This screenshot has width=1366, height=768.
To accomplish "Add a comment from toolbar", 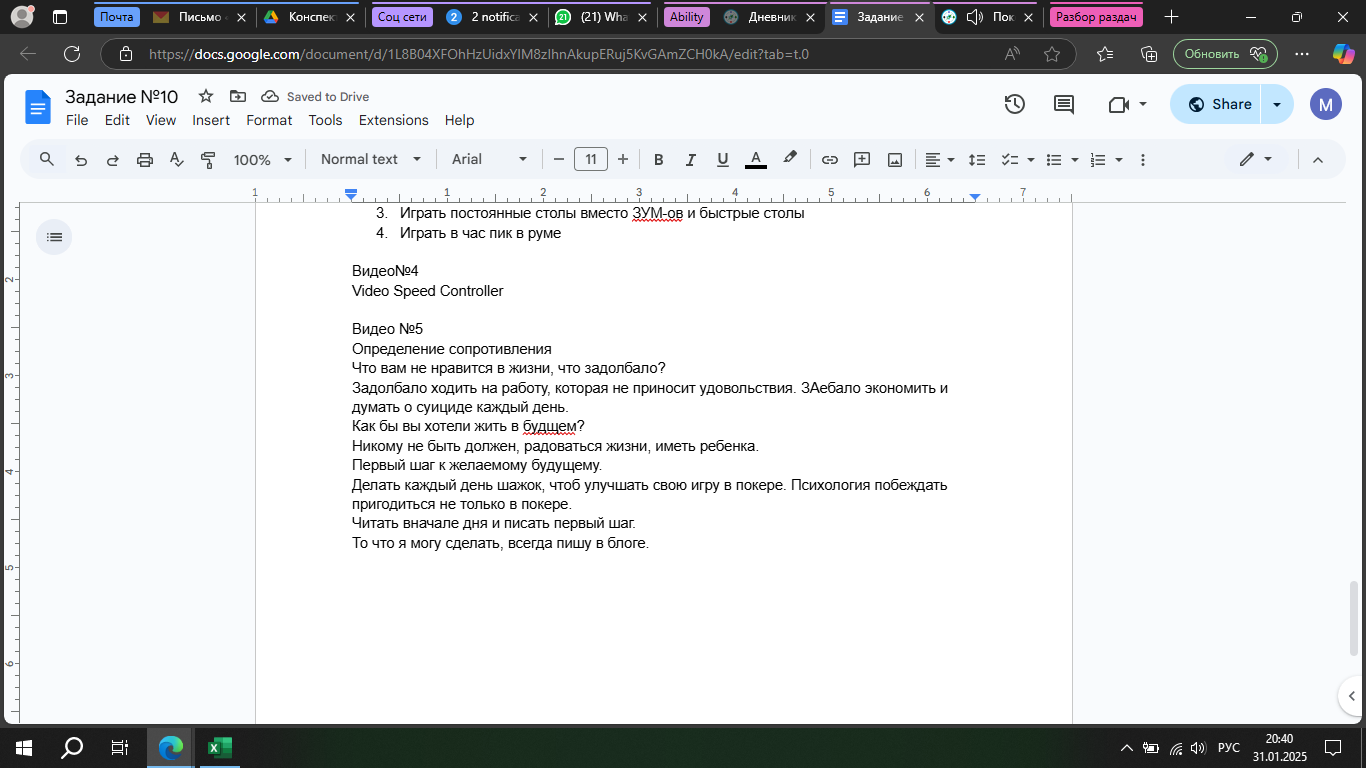I will 862,159.
